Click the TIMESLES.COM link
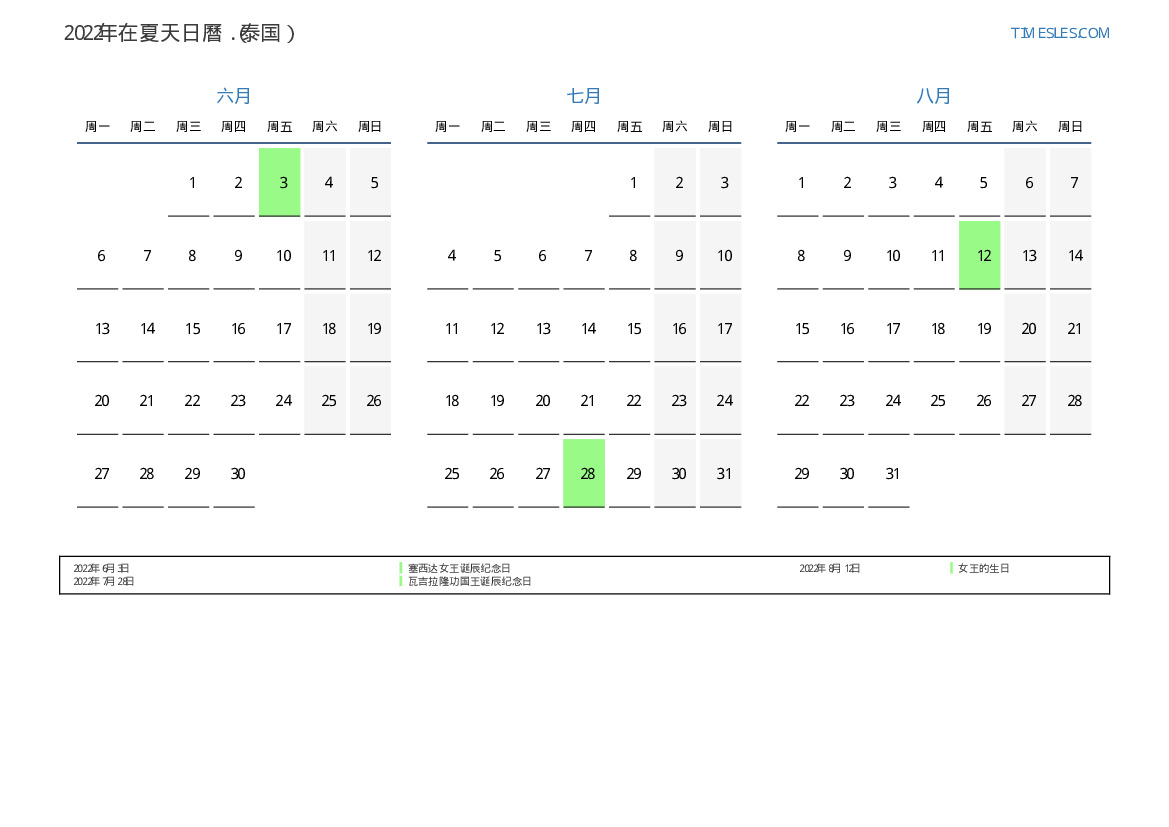 tap(1059, 33)
